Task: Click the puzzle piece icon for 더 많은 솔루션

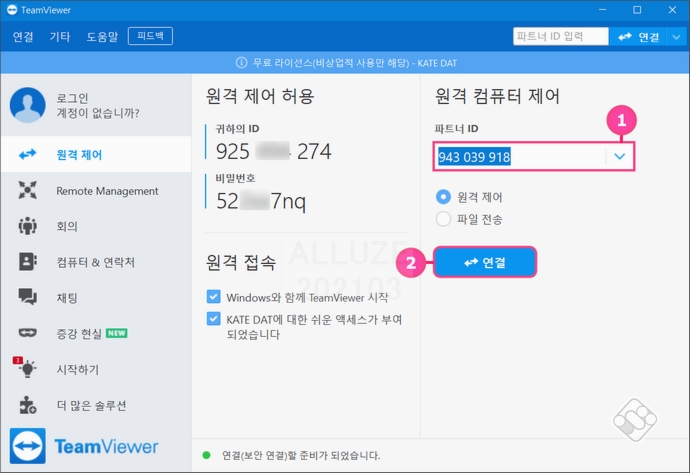Action: [27, 405]
